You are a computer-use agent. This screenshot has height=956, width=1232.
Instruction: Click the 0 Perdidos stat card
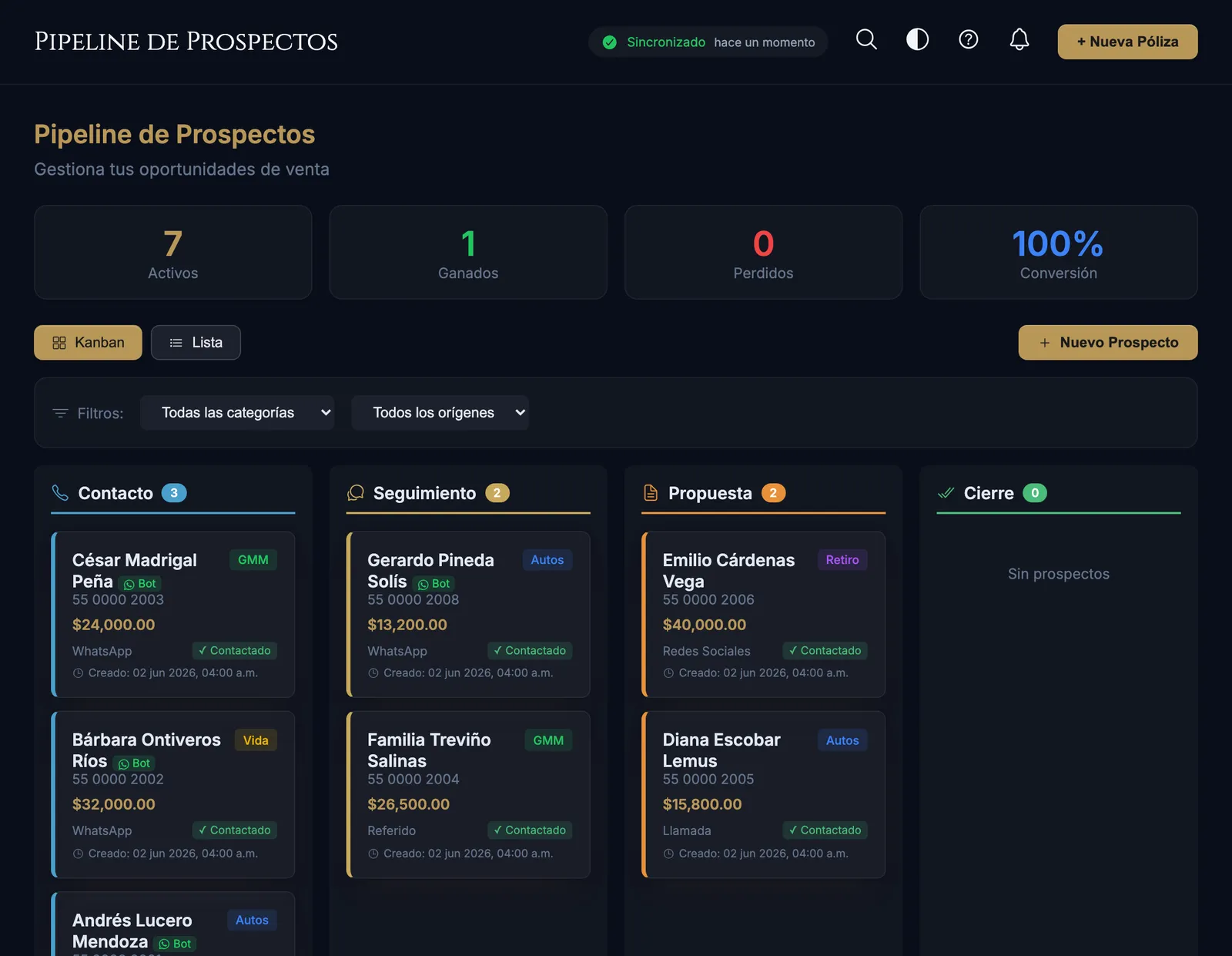[x=763, y=252]
